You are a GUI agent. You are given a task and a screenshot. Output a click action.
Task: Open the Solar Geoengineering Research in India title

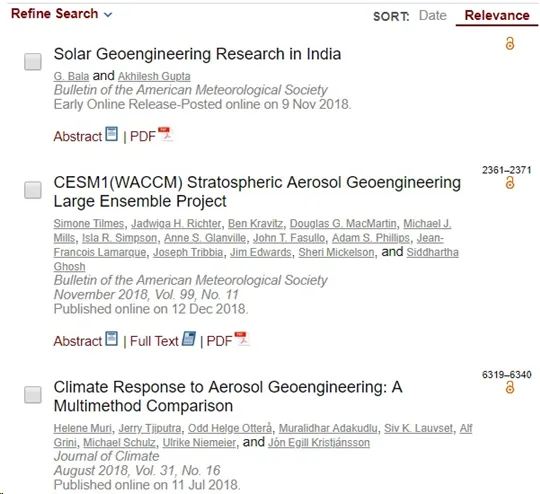pyautogui.click(x=197, y=54)
